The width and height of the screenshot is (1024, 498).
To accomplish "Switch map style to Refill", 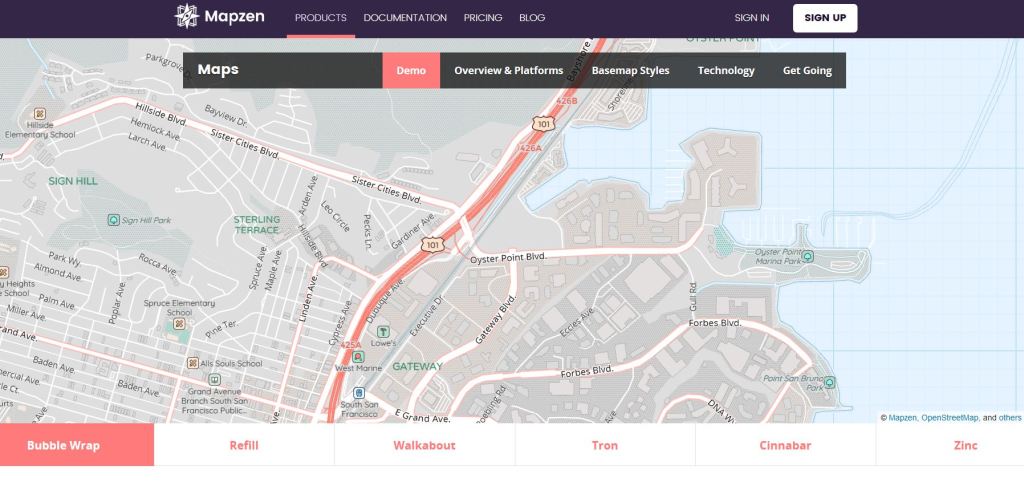I will [x=244, y=445].
